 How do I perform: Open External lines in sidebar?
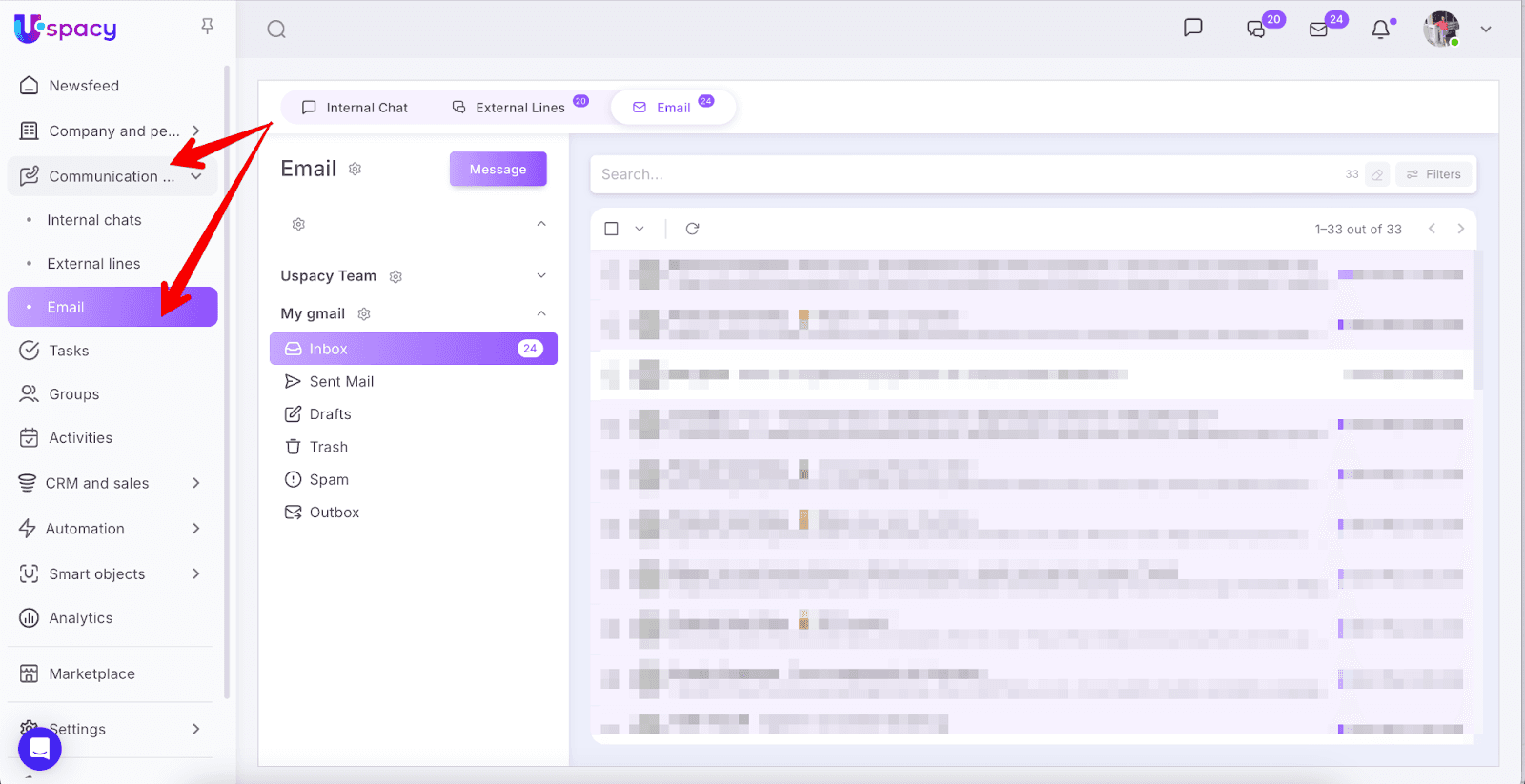[93, 264]
